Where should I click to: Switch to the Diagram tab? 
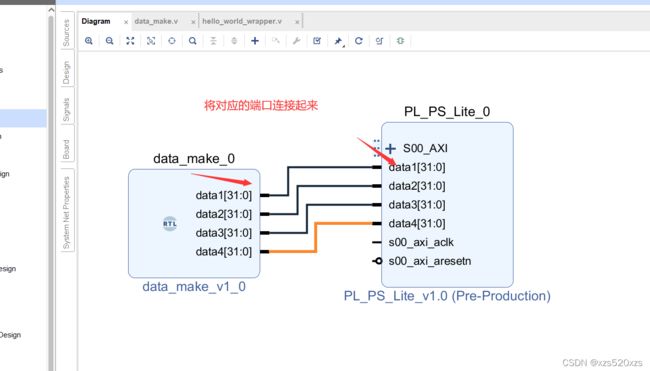[x=96, y=21]
